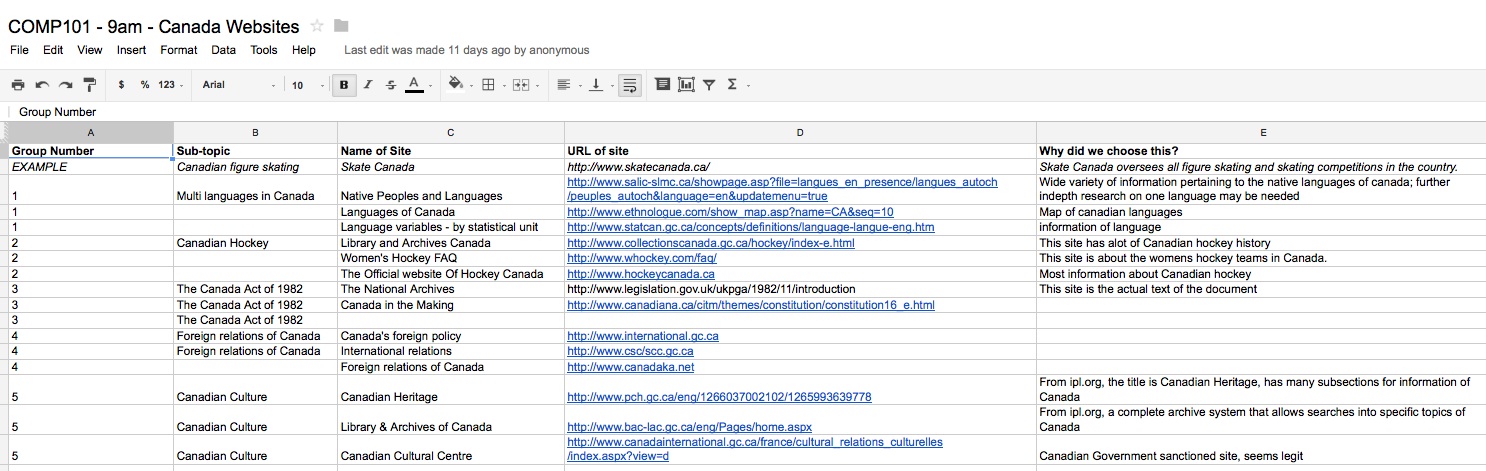This screenshot has height=471, width=1486.
Task: Rename the COMP101 document title
Action: click(x=153, y=26)
